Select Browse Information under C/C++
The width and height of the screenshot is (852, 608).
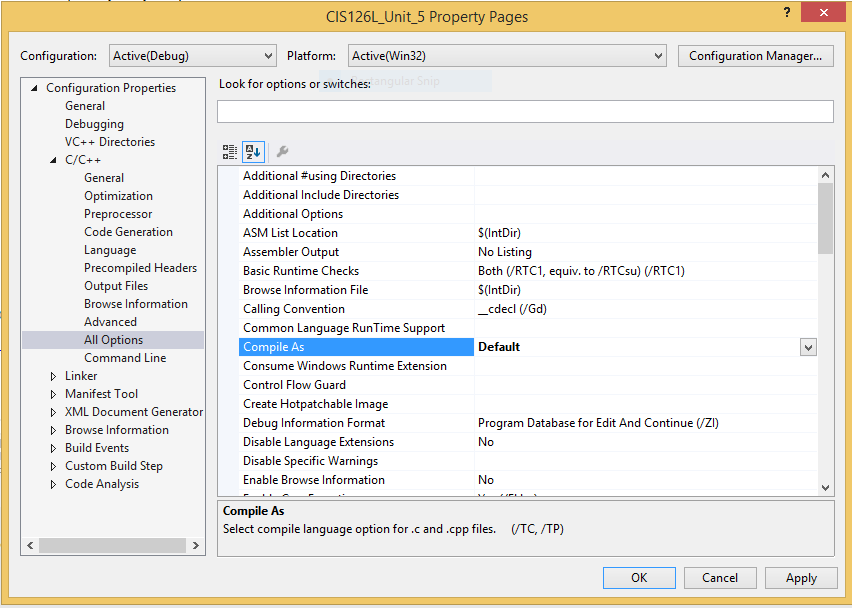coord(136,304)
